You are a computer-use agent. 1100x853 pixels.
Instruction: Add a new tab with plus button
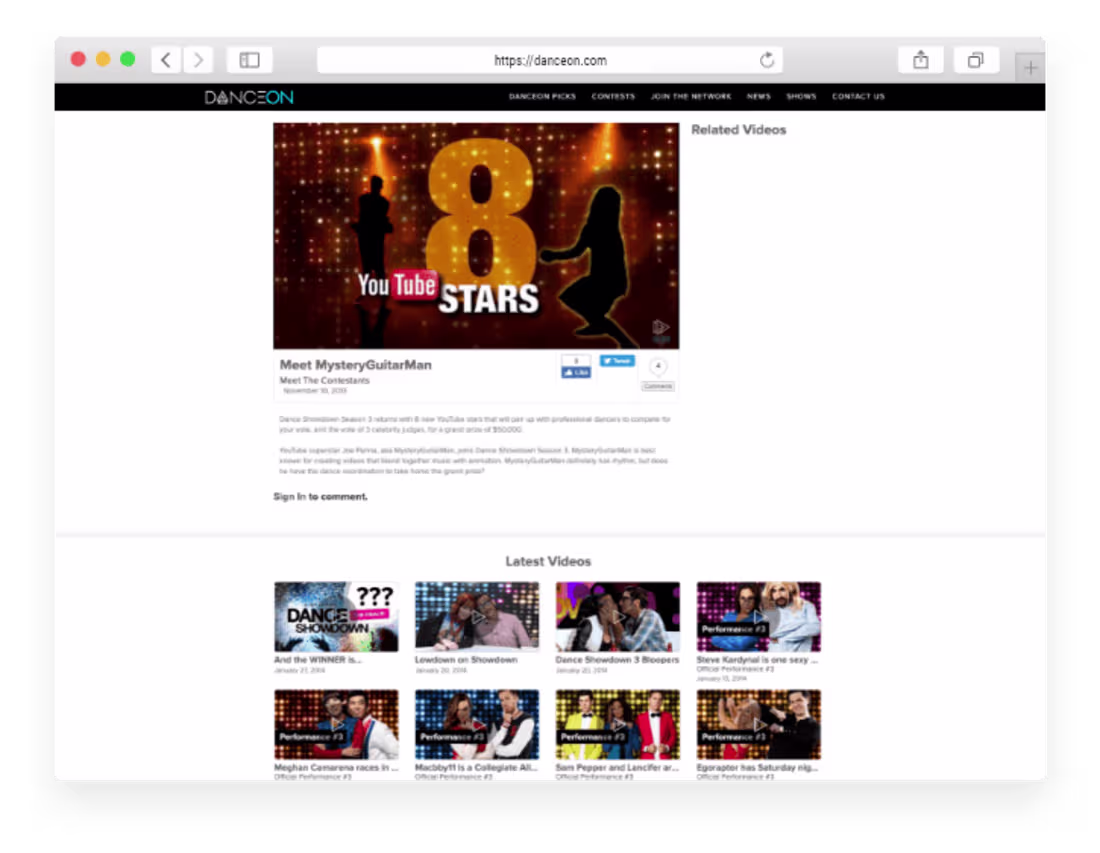1030,68
